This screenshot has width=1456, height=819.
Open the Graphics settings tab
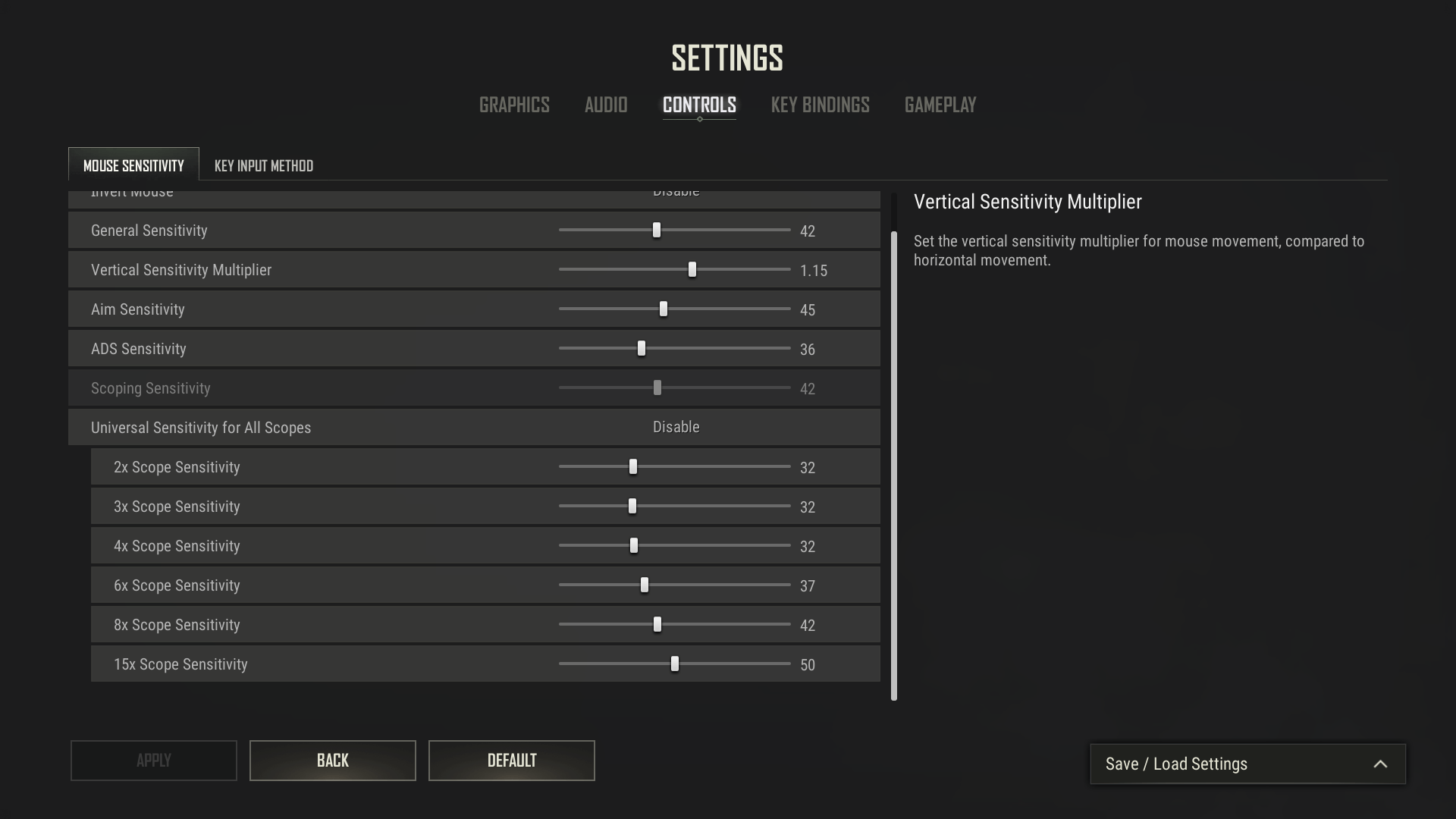click(514, 105)
